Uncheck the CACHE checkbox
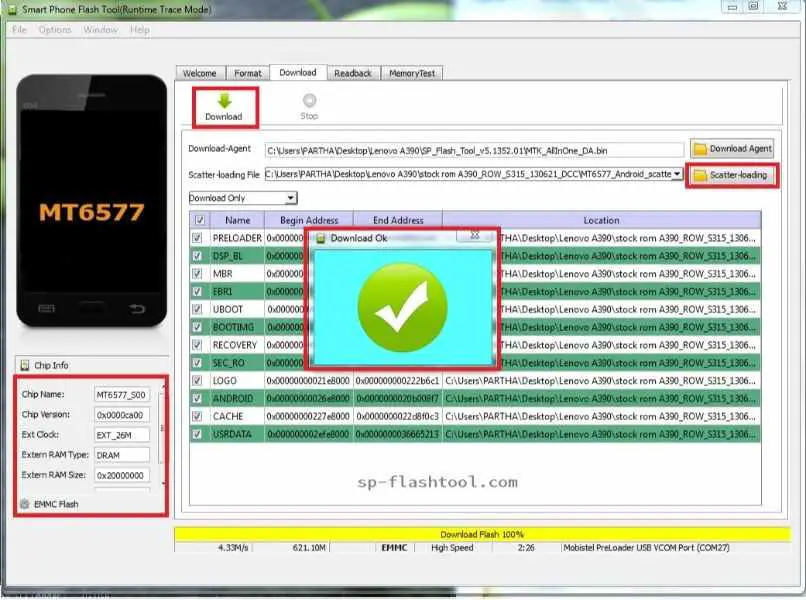 (x=197, y=416)
